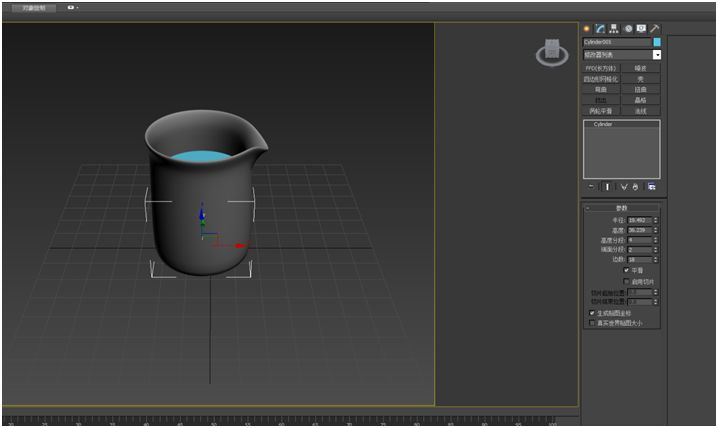
Task: Click the 半径 (Radius) value field
Action: click(639, 220)
